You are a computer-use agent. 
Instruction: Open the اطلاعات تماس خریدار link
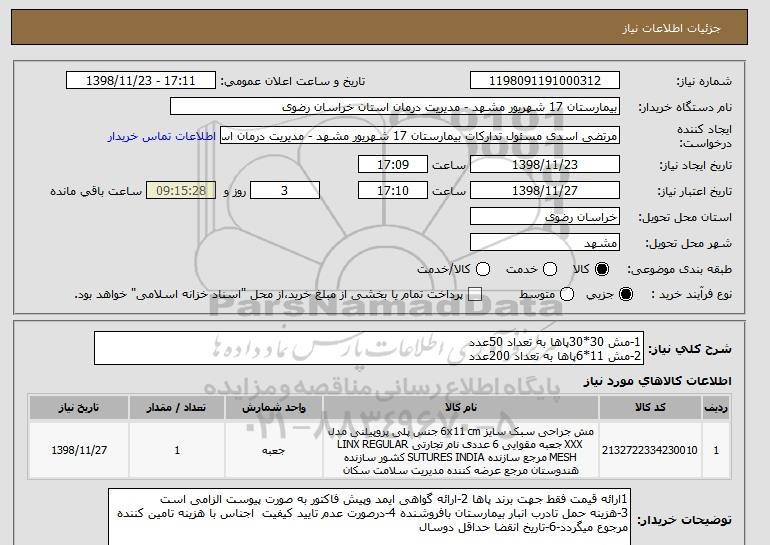[162, 136]
